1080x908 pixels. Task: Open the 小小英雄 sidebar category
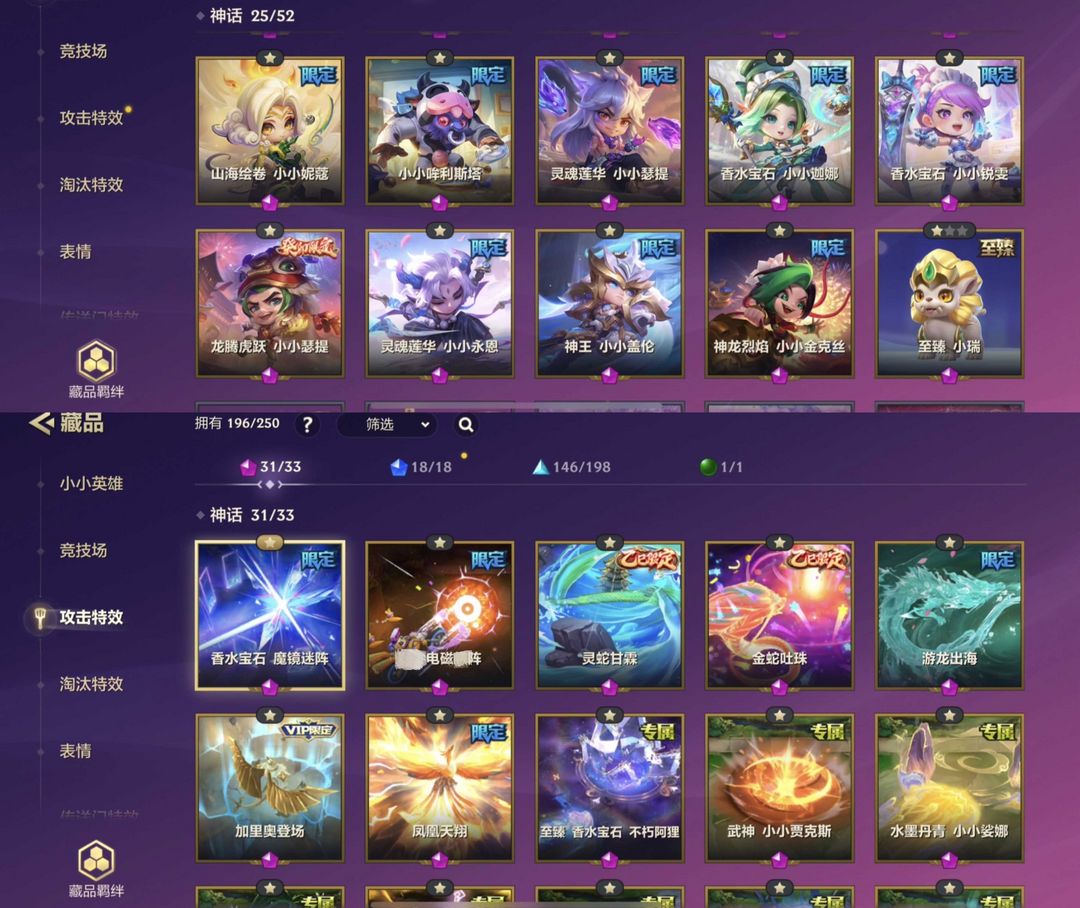(x=91, y=484)
